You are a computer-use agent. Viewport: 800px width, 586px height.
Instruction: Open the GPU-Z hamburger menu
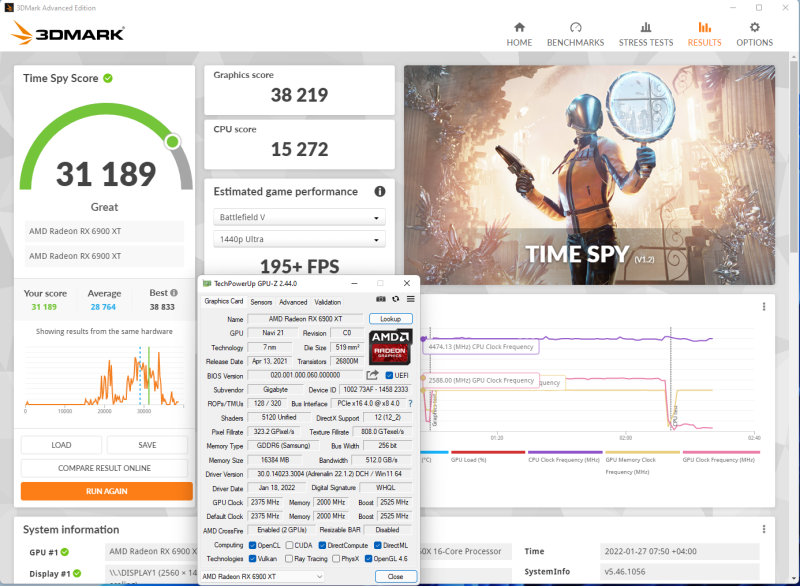click(410, 300)
